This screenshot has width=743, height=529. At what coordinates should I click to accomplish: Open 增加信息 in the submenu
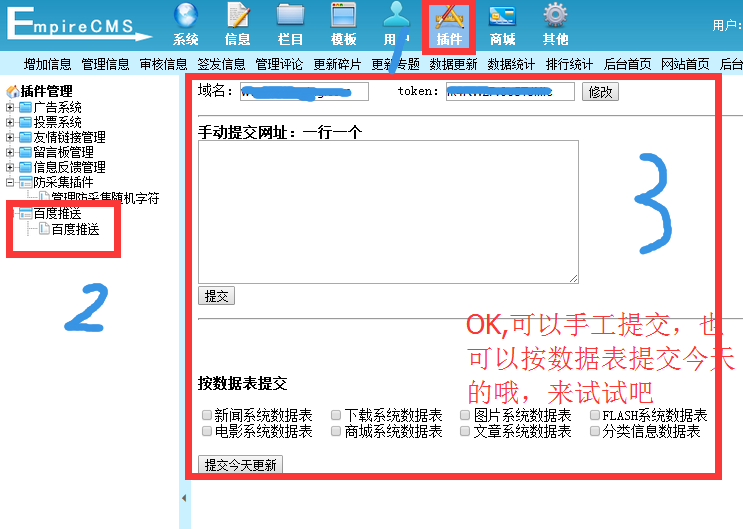click(47, 64)
